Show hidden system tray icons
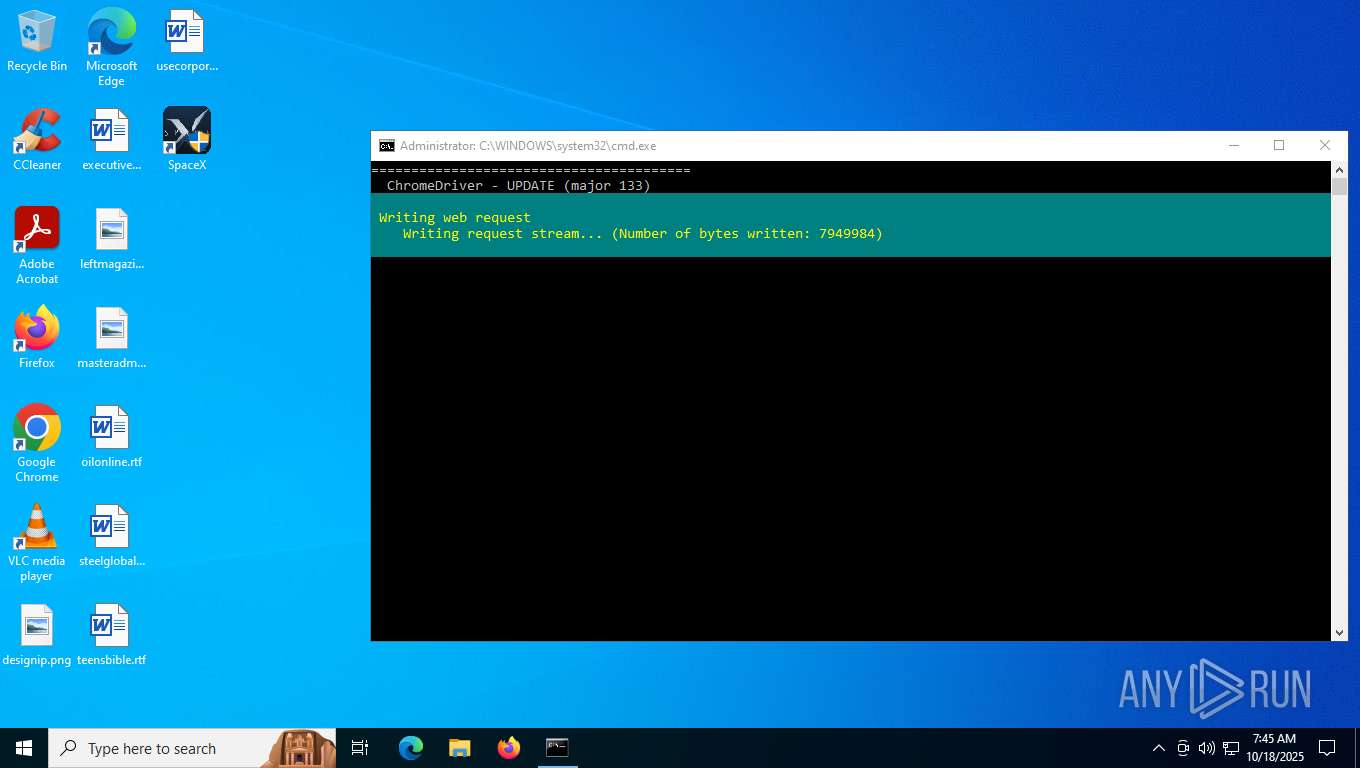Screen dimensions: 1360x768 [x=1159, y=748]
